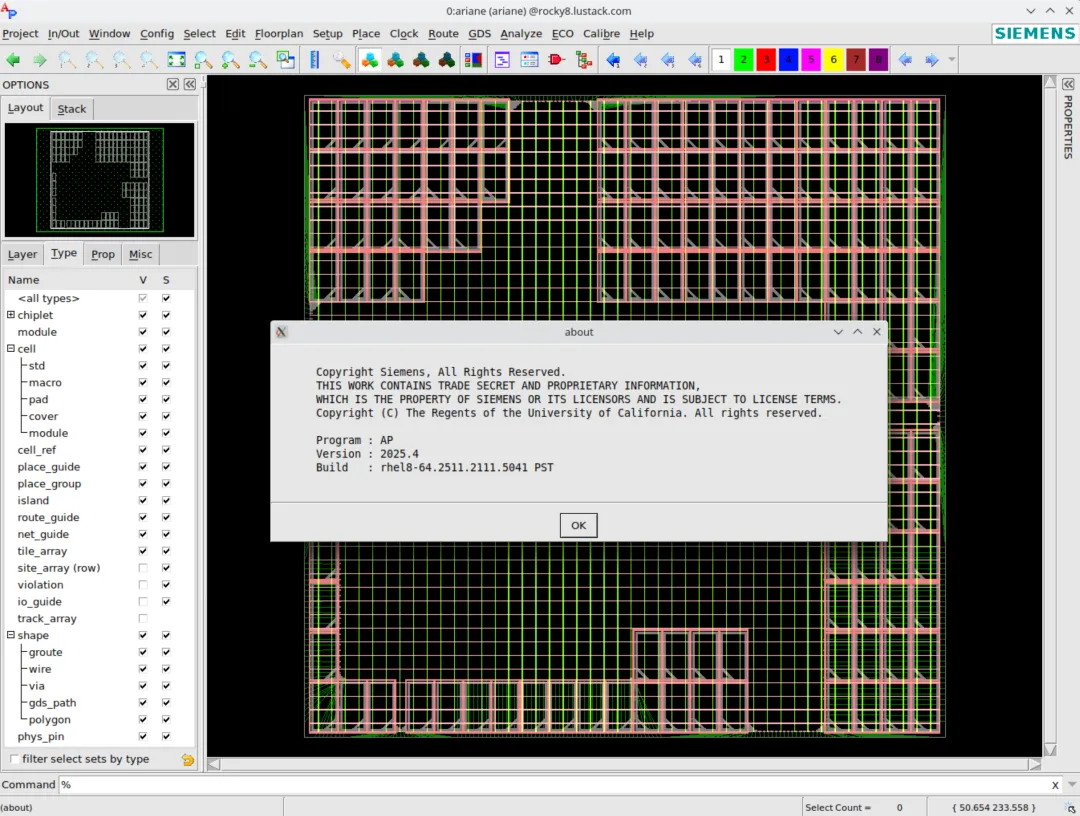
Task: Switch to the Prop tab
Action: (103, 254)
